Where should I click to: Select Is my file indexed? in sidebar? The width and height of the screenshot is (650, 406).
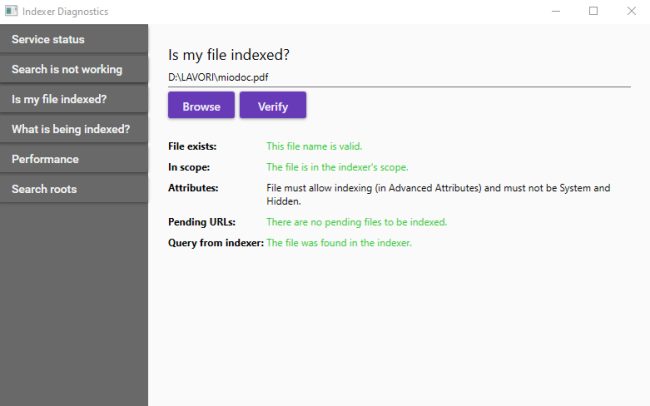click(74, 99)
